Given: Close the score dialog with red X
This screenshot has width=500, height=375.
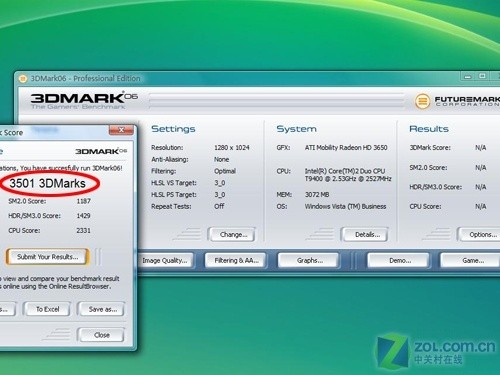Looking at the screenshot, I should [x=121, y=130].
